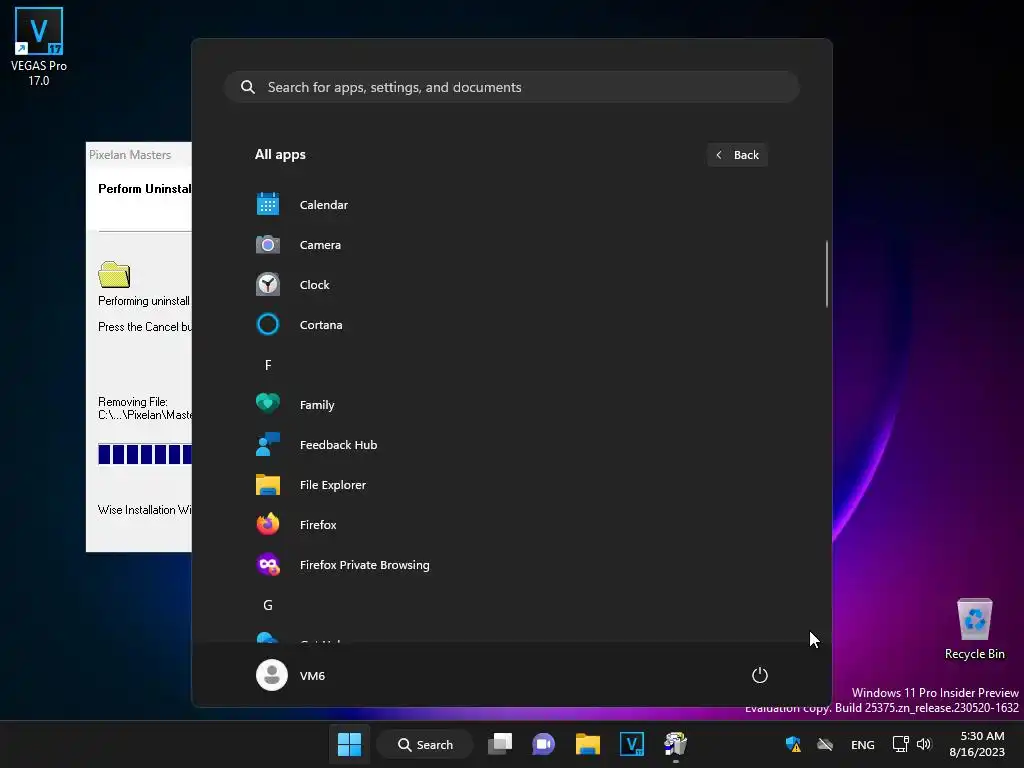
Task: Switch to VEGAS Pro on the taskbar
Action: click(x=632, y=744)
